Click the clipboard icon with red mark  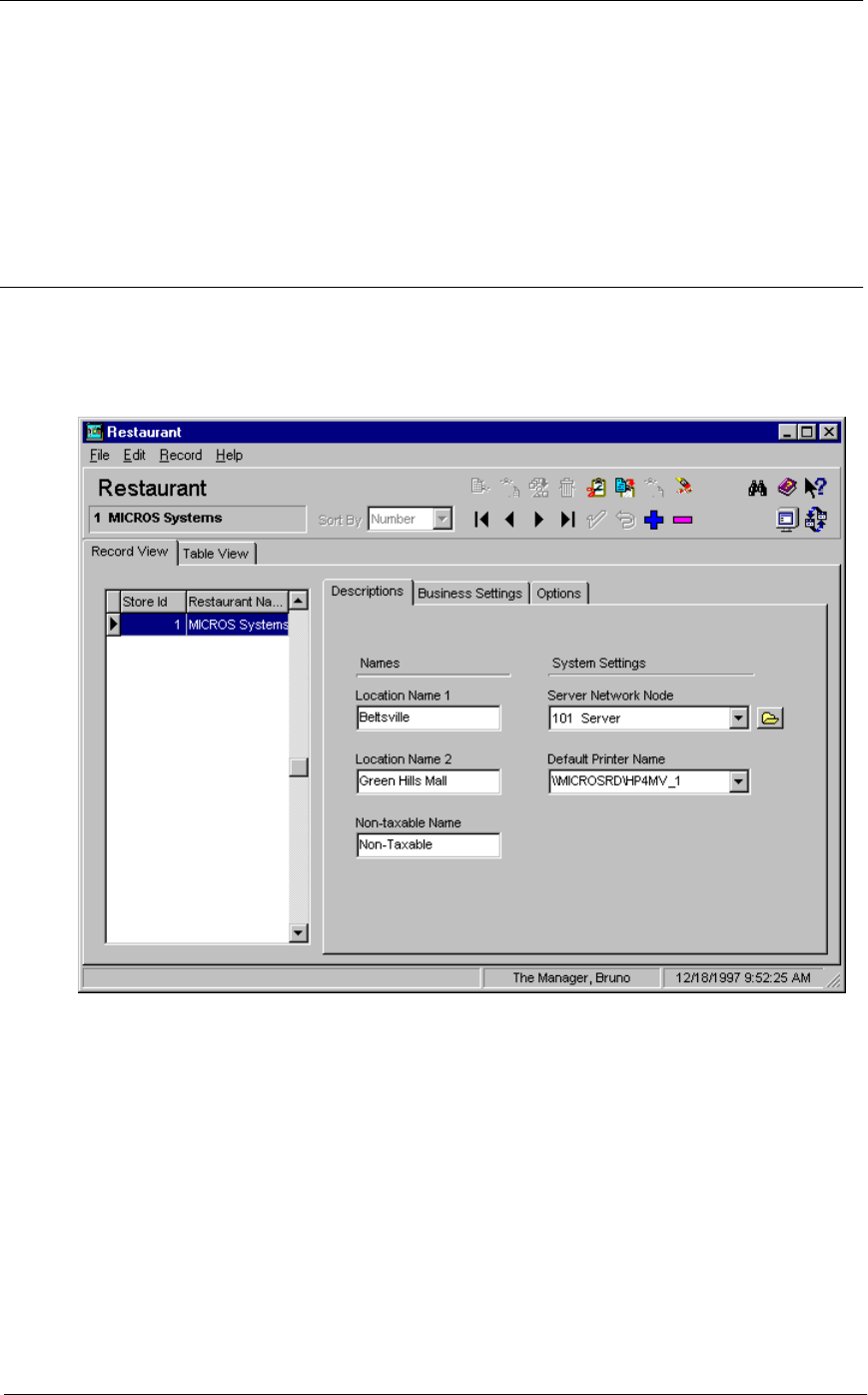click(596, 488)
